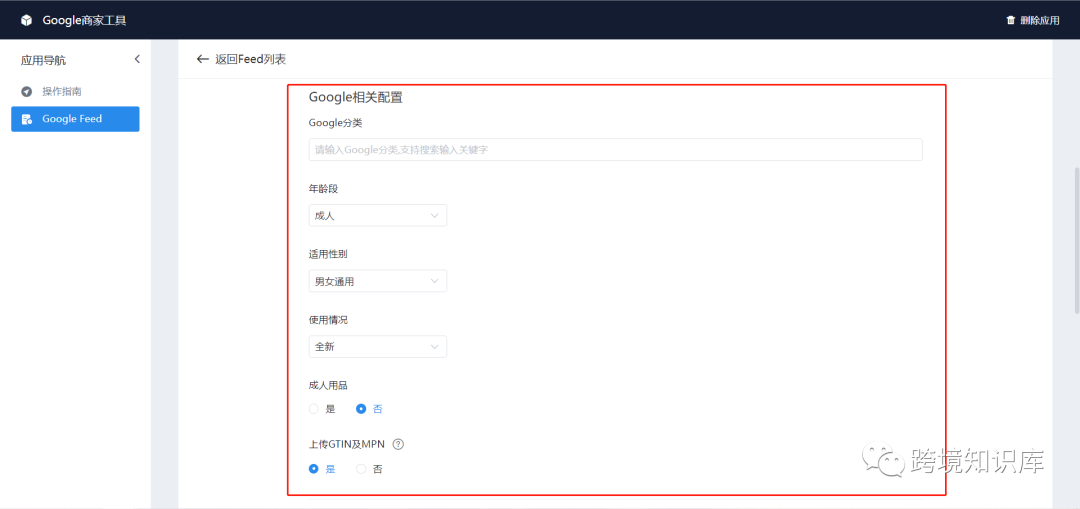This screenshot has width=1080, height=509.
Task: Click the 成人用品 field label
Action: coord(328,385)
